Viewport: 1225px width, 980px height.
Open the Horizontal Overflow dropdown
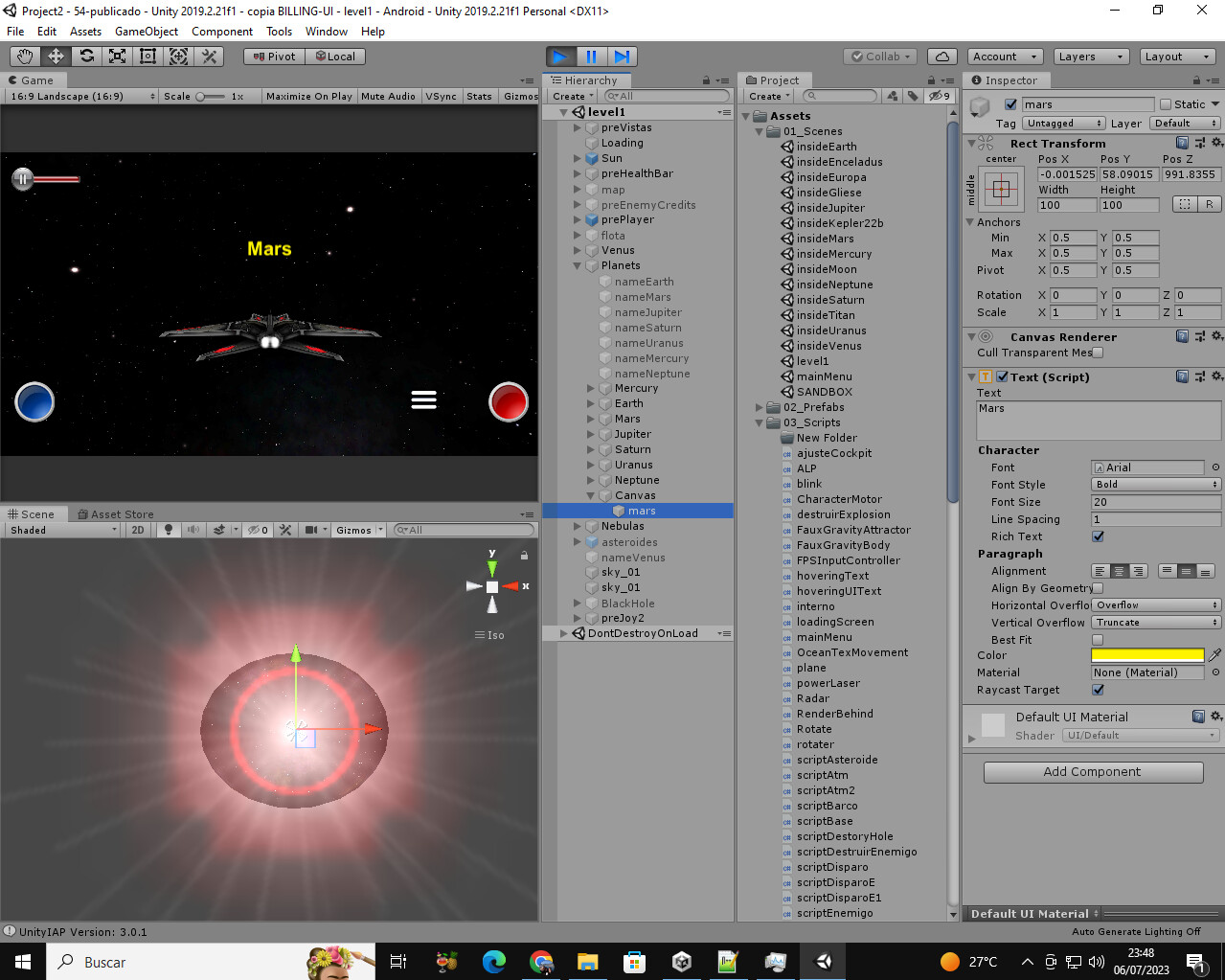point(1154,604)
